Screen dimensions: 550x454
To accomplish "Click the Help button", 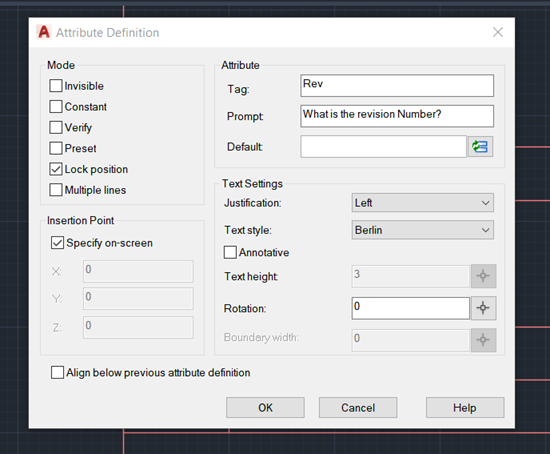I will (x=465, y=408).
